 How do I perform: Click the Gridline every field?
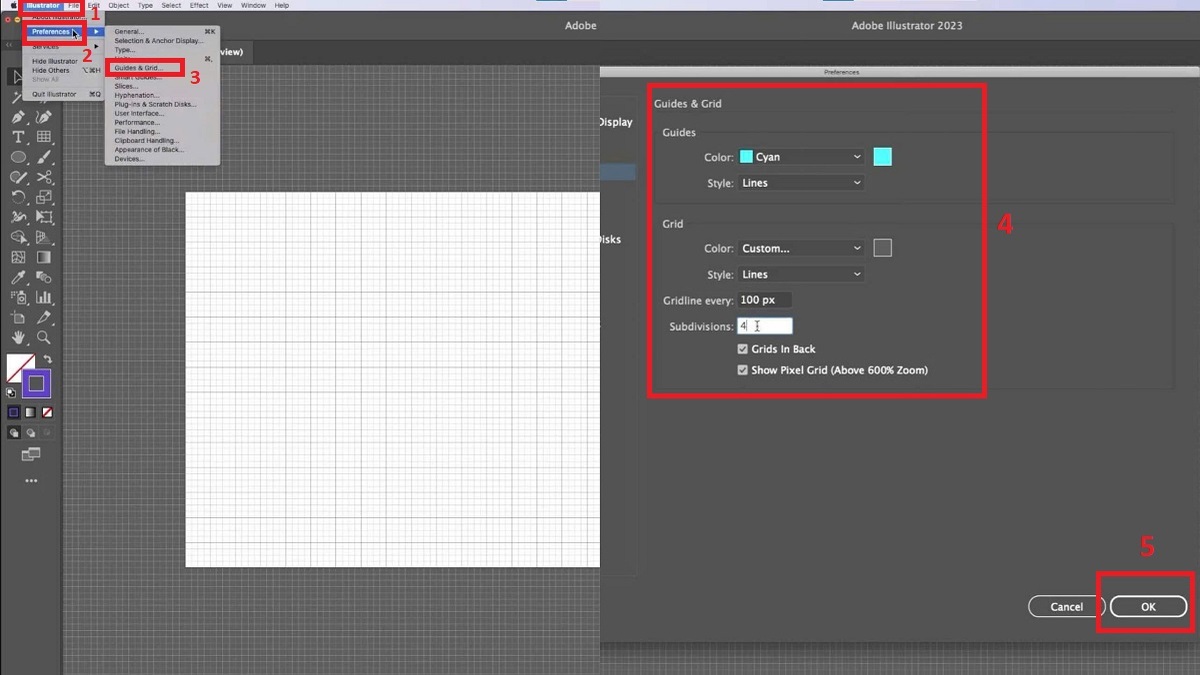[x=764, y=300]
